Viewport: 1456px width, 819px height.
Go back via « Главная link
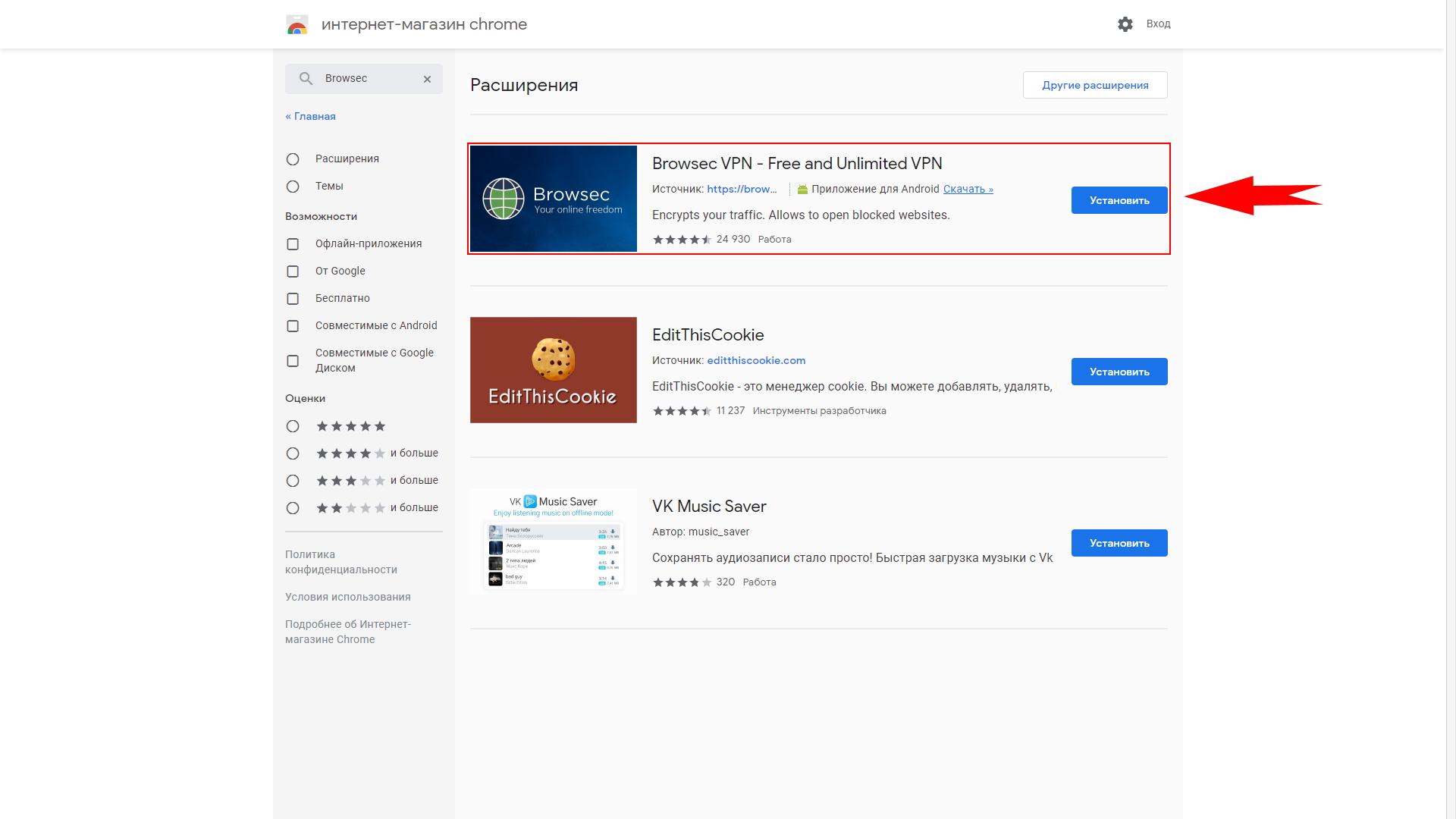click(310, 117)
